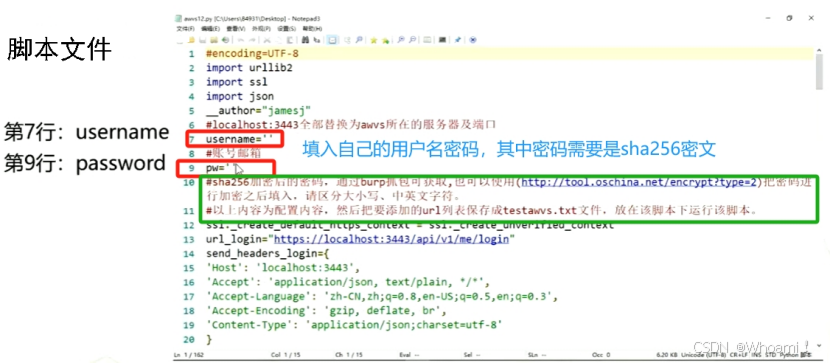
Task: Click the Undo toolbar icon
Action: point(240,40)
